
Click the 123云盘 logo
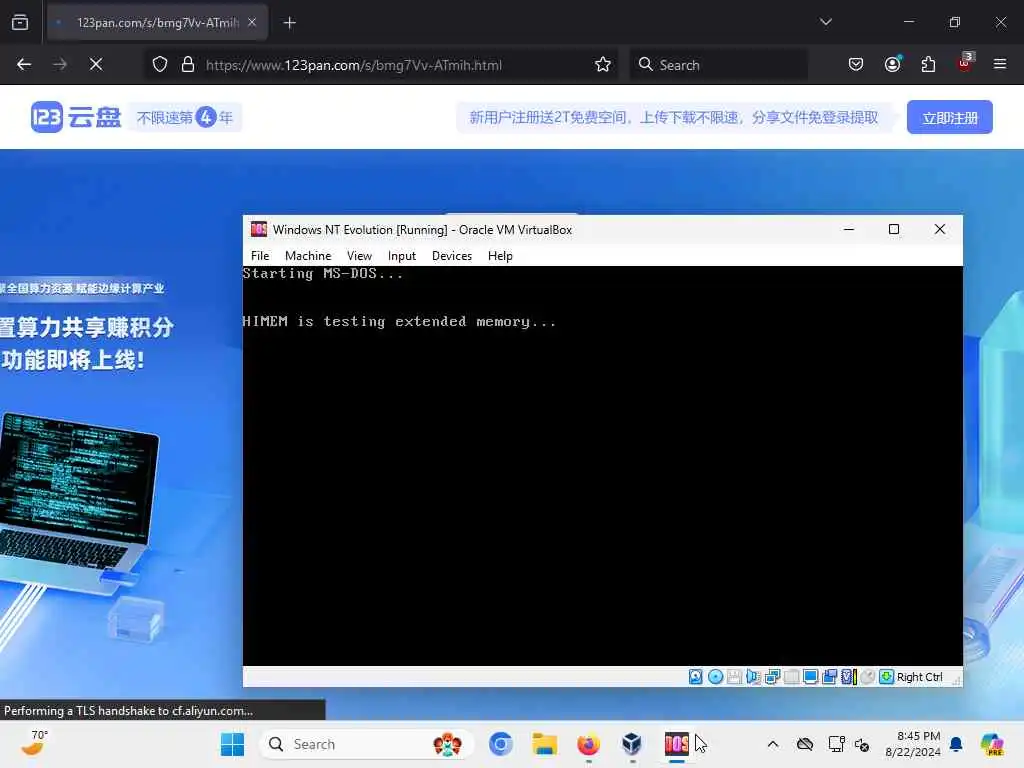click(76, 117)
